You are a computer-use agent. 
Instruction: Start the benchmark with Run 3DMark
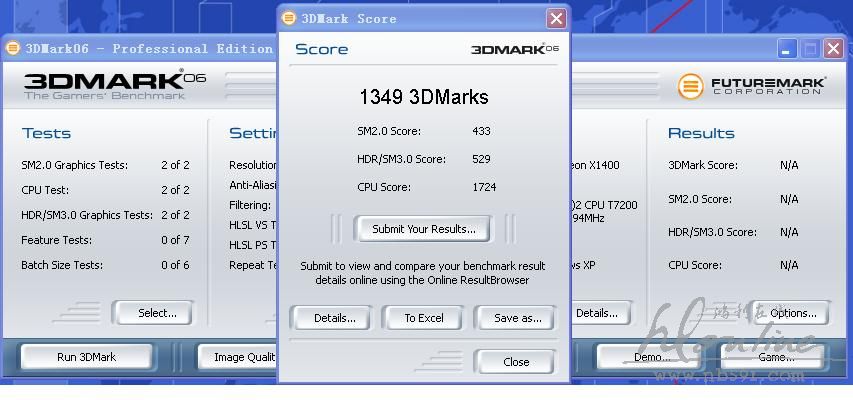(86, 357)
